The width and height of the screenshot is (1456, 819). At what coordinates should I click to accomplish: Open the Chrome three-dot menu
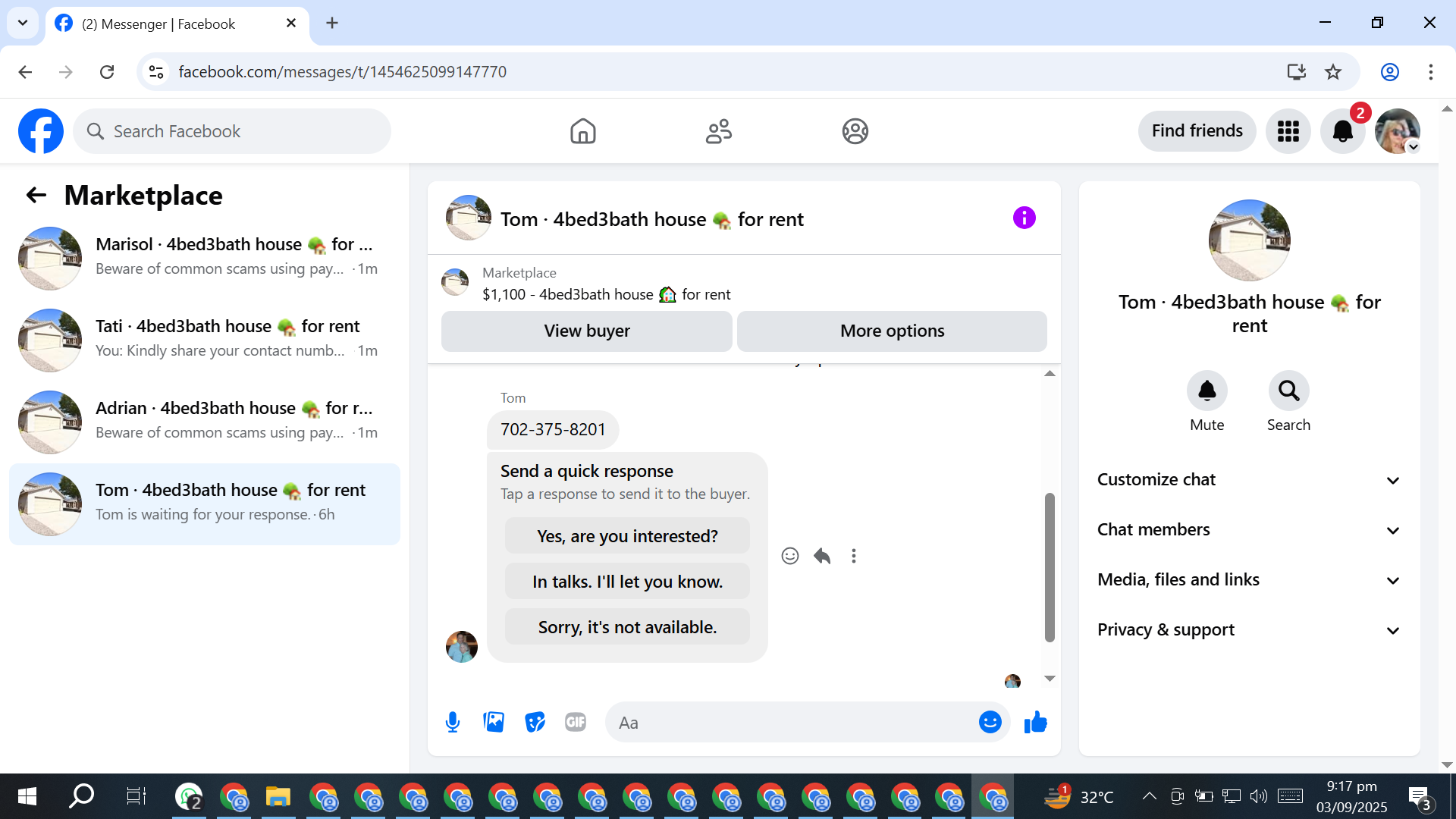[x=1430, y=72]
